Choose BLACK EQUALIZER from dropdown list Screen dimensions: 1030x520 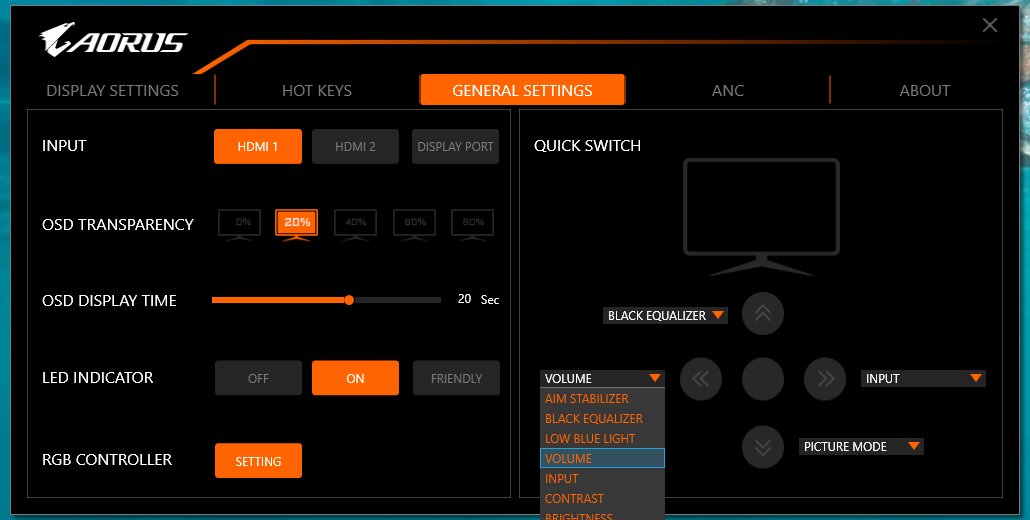[x=602, y=418]
